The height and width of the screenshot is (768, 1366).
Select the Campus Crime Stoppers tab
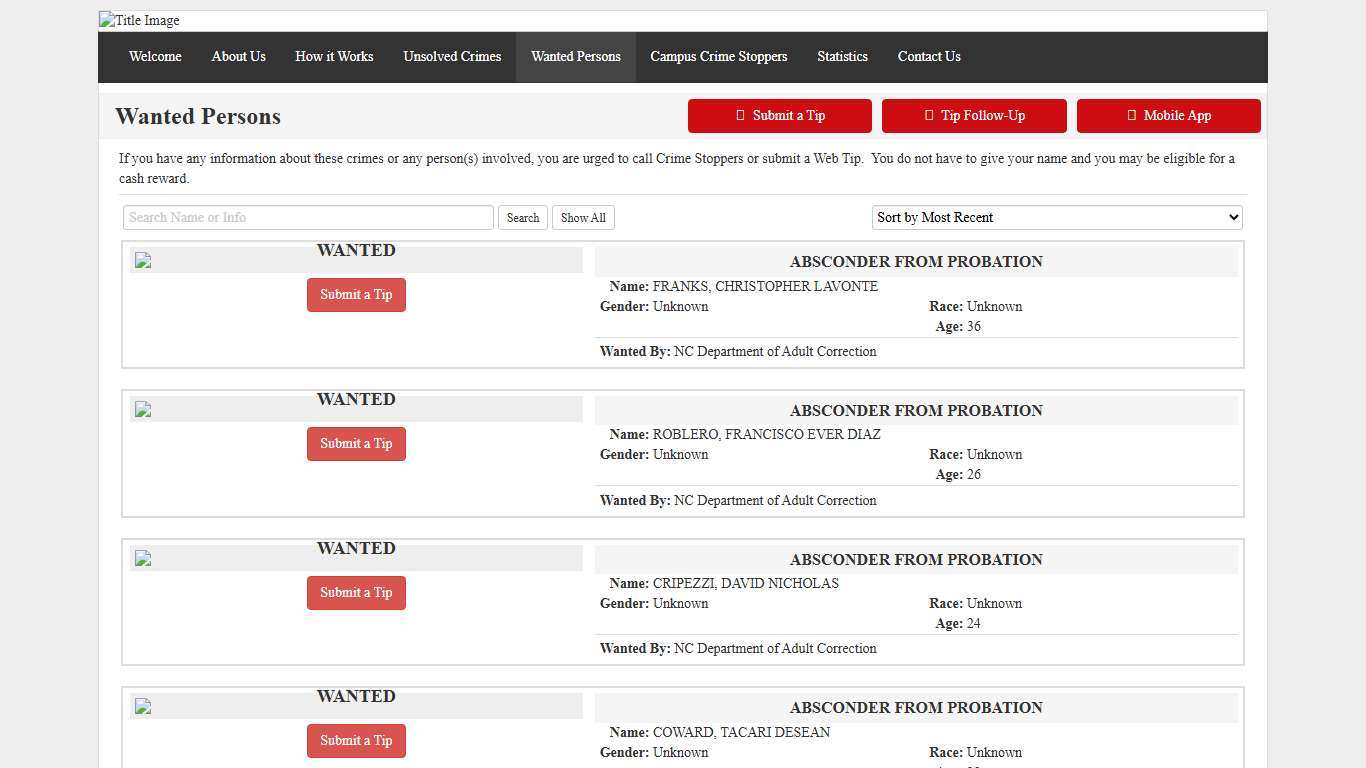718,57
